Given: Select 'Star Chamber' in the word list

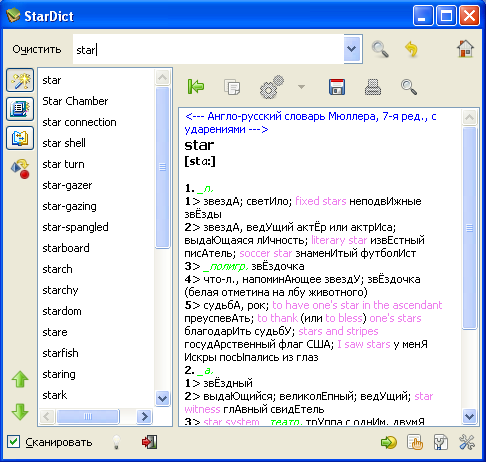Looking at the screenshot, I should tap(75, 101).
